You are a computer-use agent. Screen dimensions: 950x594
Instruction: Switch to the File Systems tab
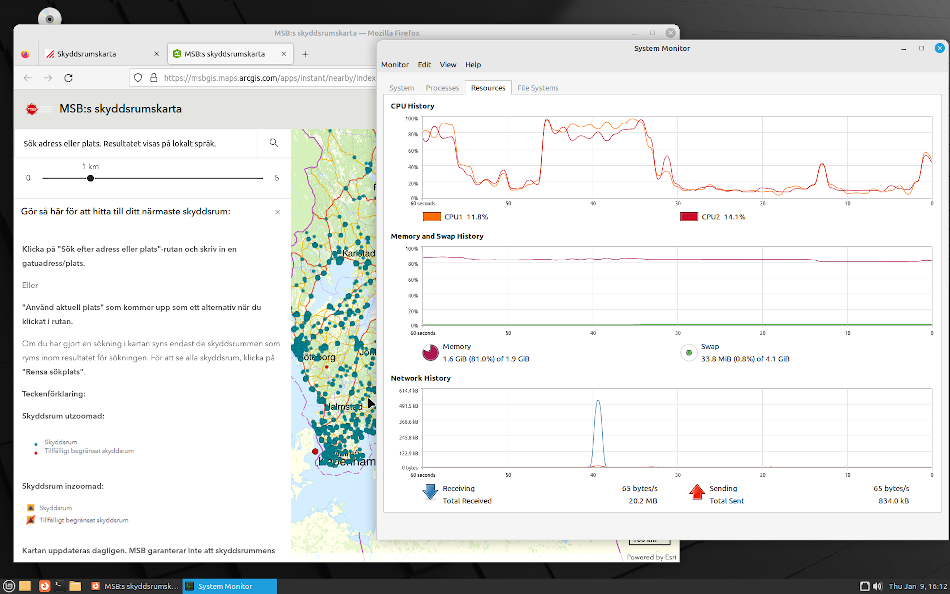pyautogui.click(x=537, y=88)
